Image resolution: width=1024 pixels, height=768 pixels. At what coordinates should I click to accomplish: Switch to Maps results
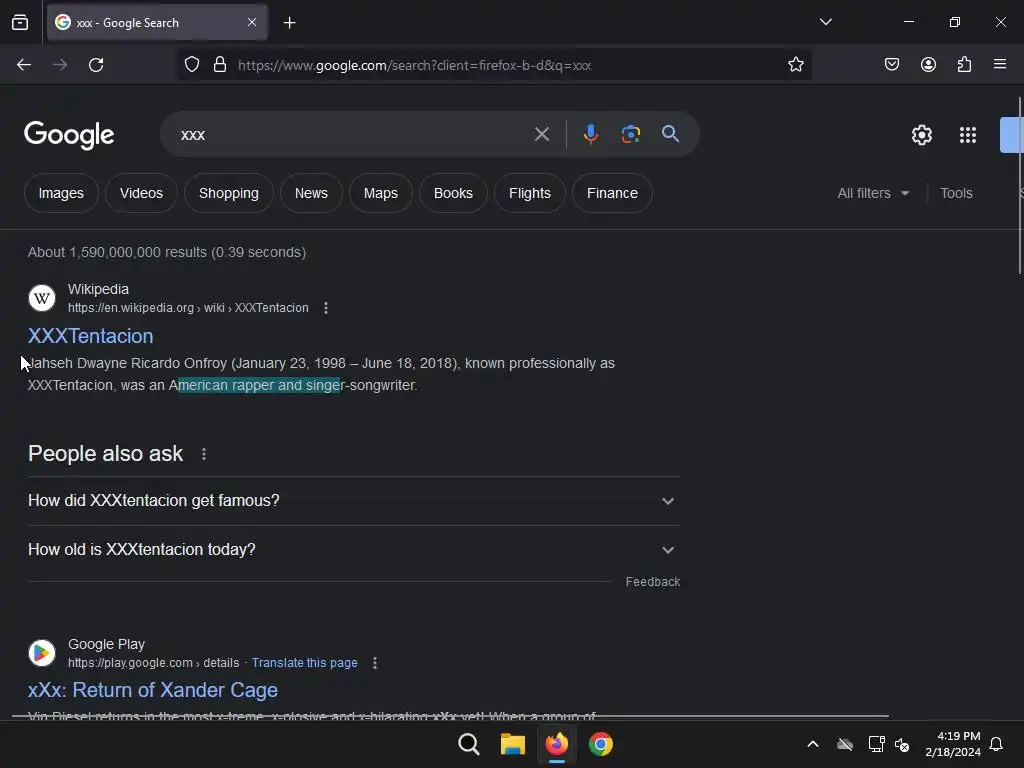381,193
